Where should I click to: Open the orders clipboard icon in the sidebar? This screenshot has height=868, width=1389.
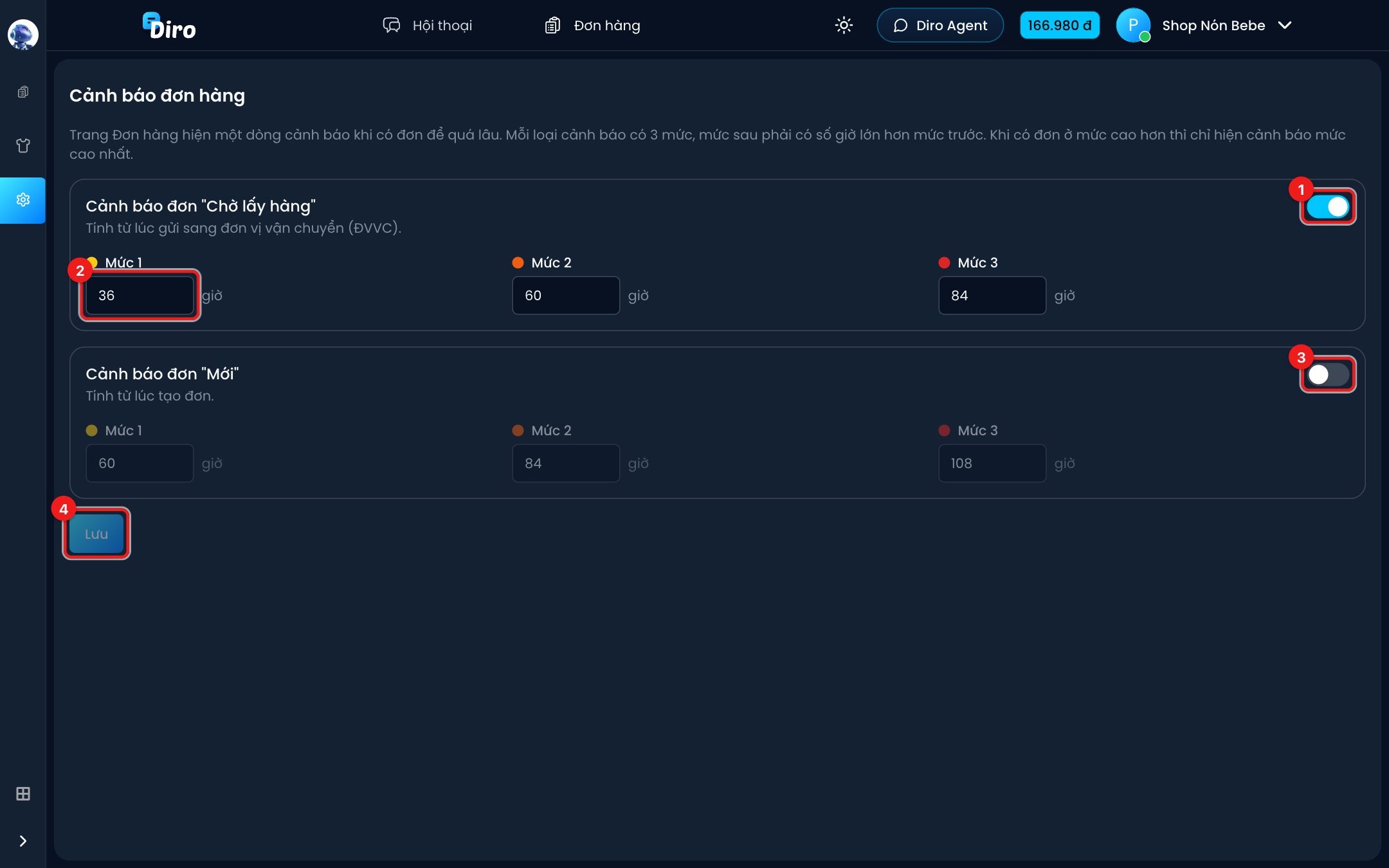23,92
